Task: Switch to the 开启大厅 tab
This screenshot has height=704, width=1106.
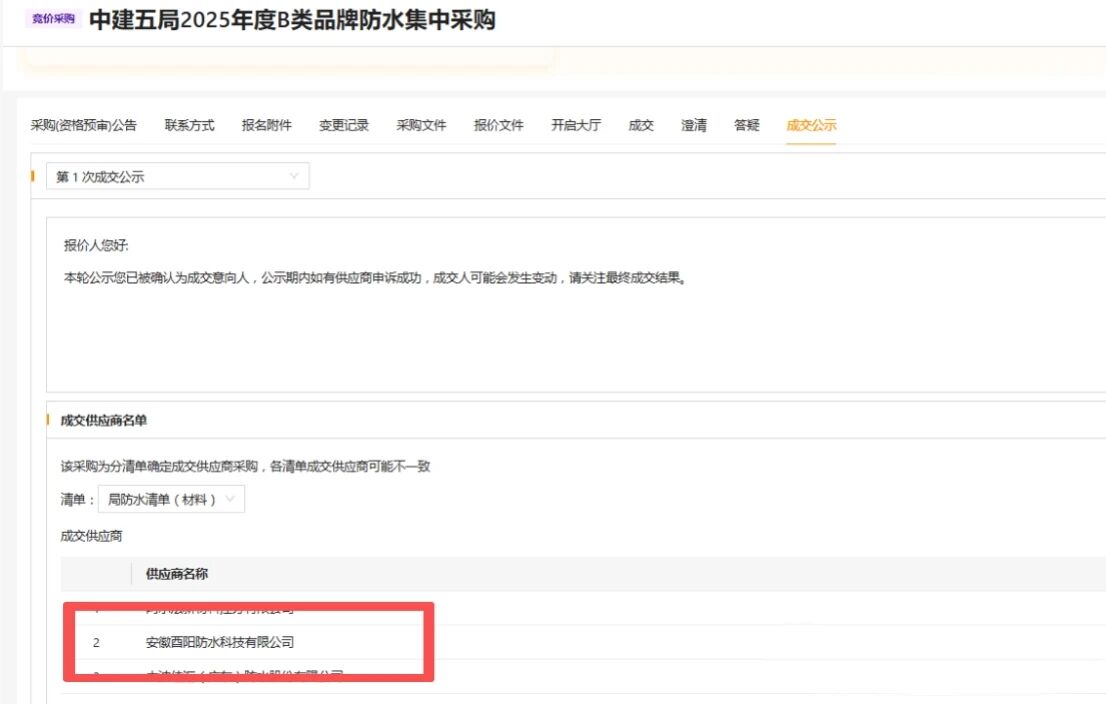Action: click(576, 125)
